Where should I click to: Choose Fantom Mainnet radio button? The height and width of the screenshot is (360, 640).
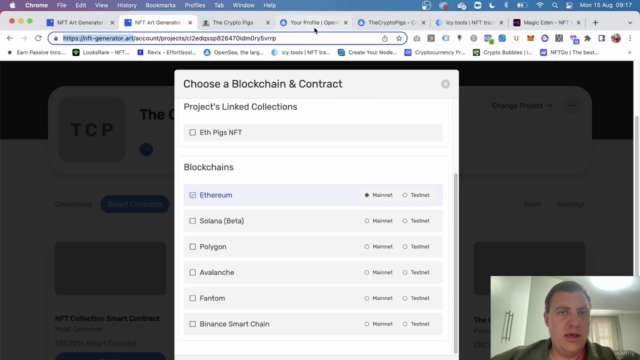point(367,298)
